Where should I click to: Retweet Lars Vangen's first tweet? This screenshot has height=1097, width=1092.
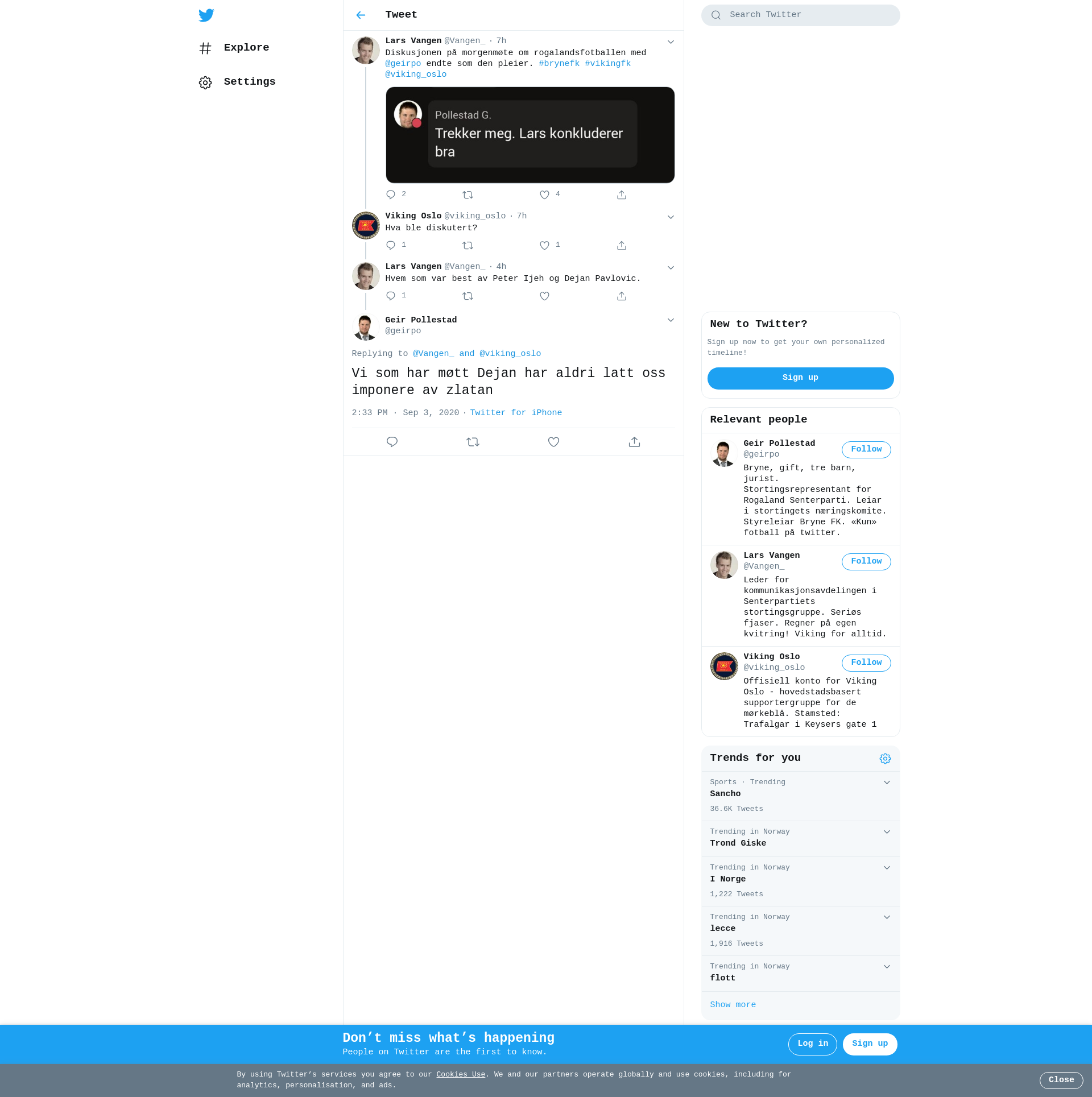[468, 194]
